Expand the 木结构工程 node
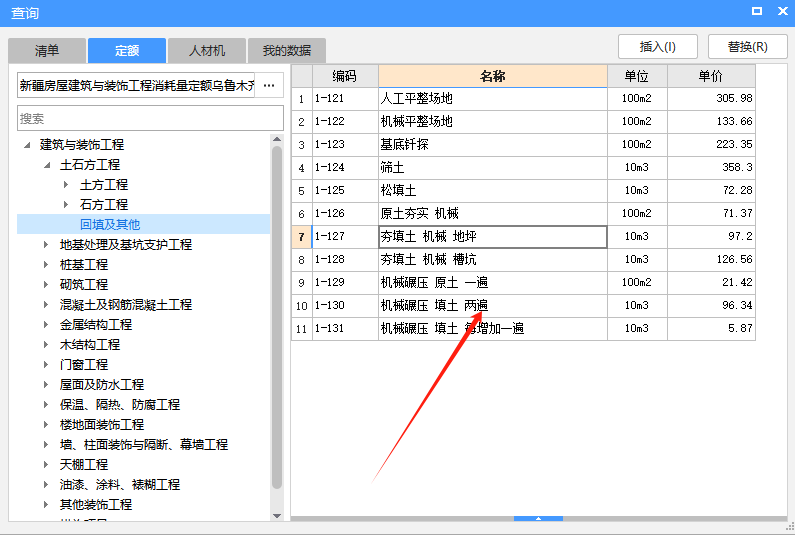795x538 pixels. [46, 344]
